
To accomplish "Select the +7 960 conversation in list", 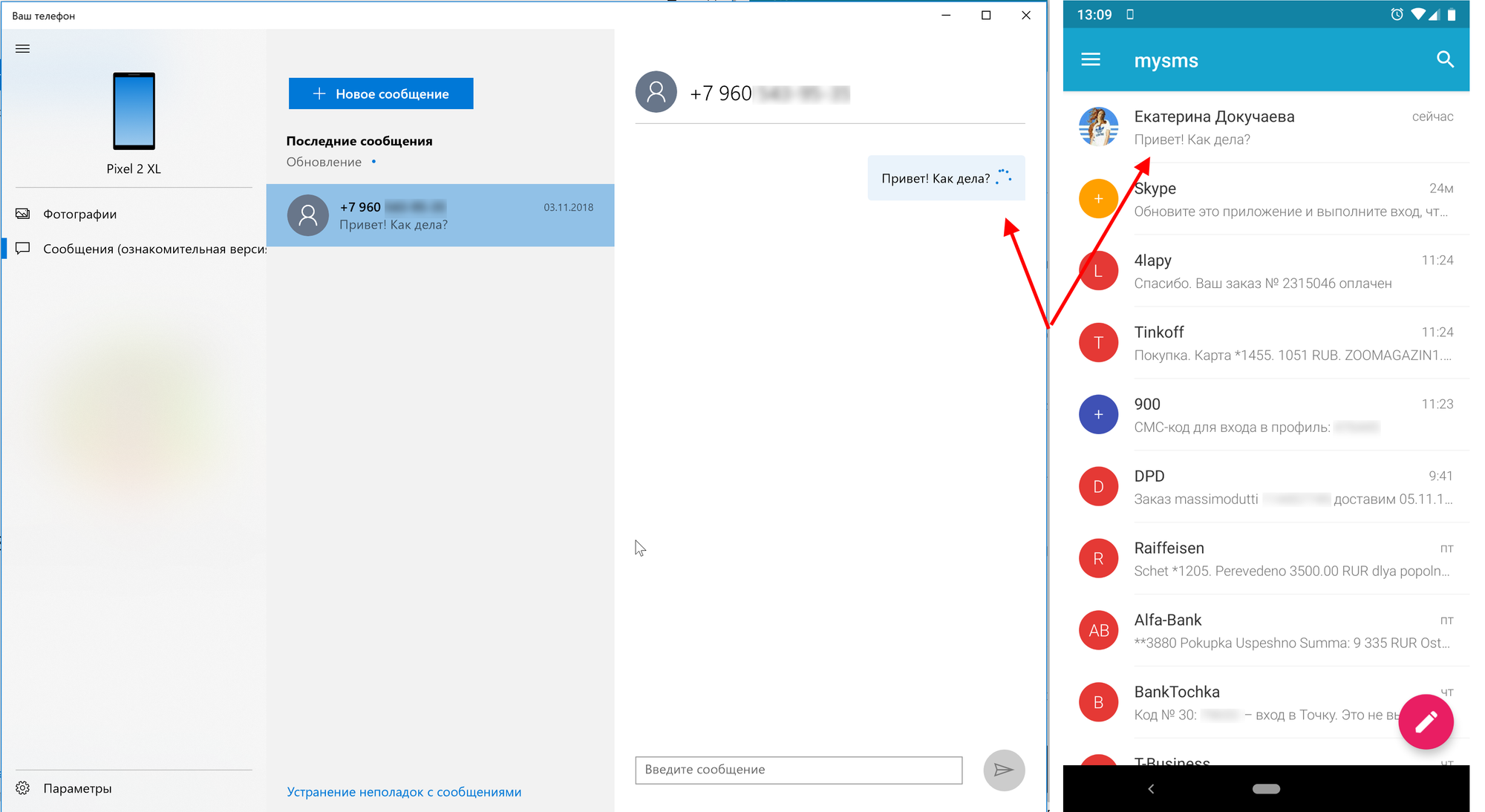I will coord(440,215).
